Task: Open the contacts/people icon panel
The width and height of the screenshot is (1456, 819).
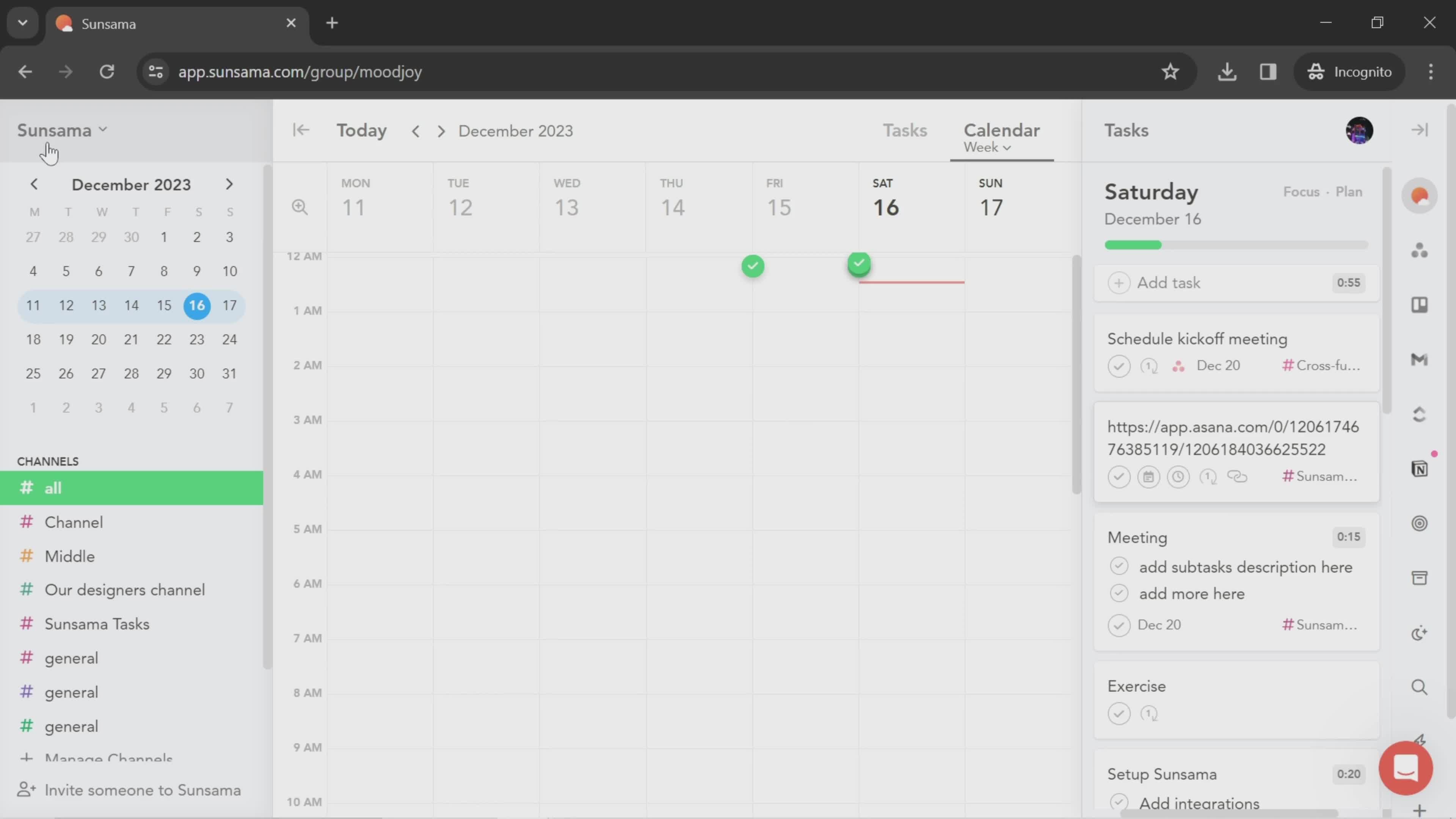Action: pyautogui.click(x=1419, y=252)
